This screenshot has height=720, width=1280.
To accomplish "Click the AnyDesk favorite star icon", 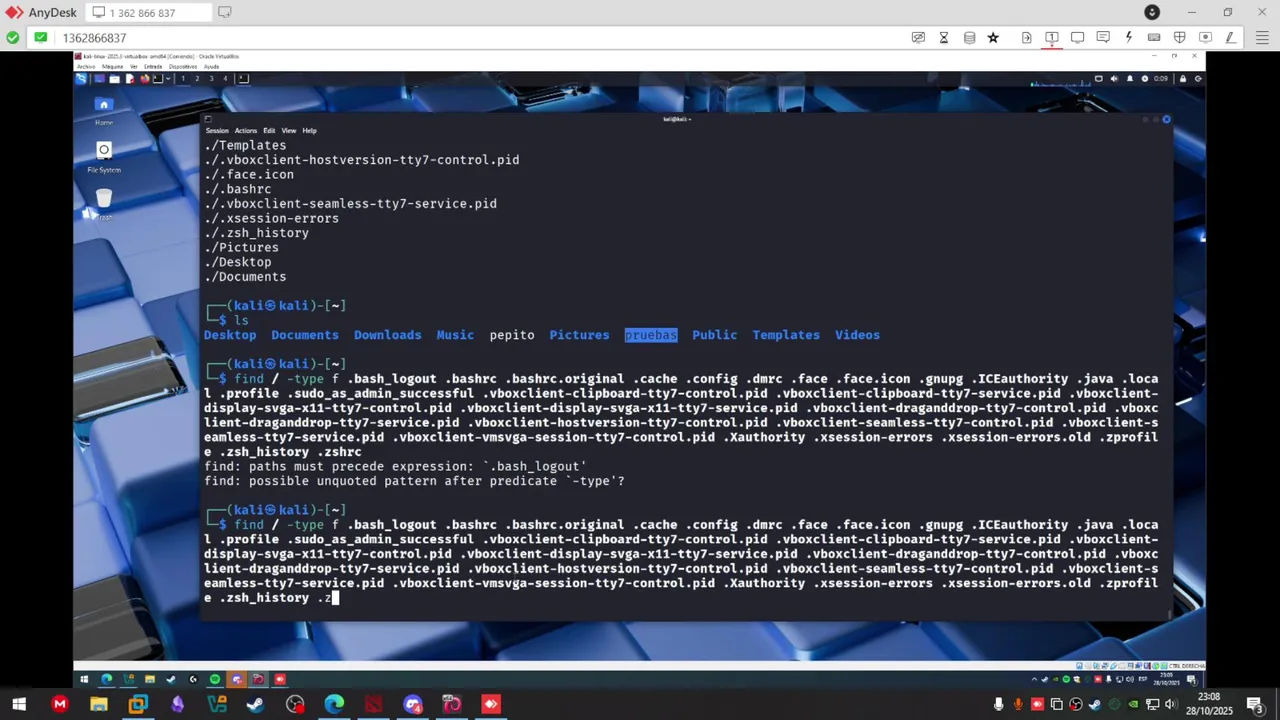I will point(993,38).
